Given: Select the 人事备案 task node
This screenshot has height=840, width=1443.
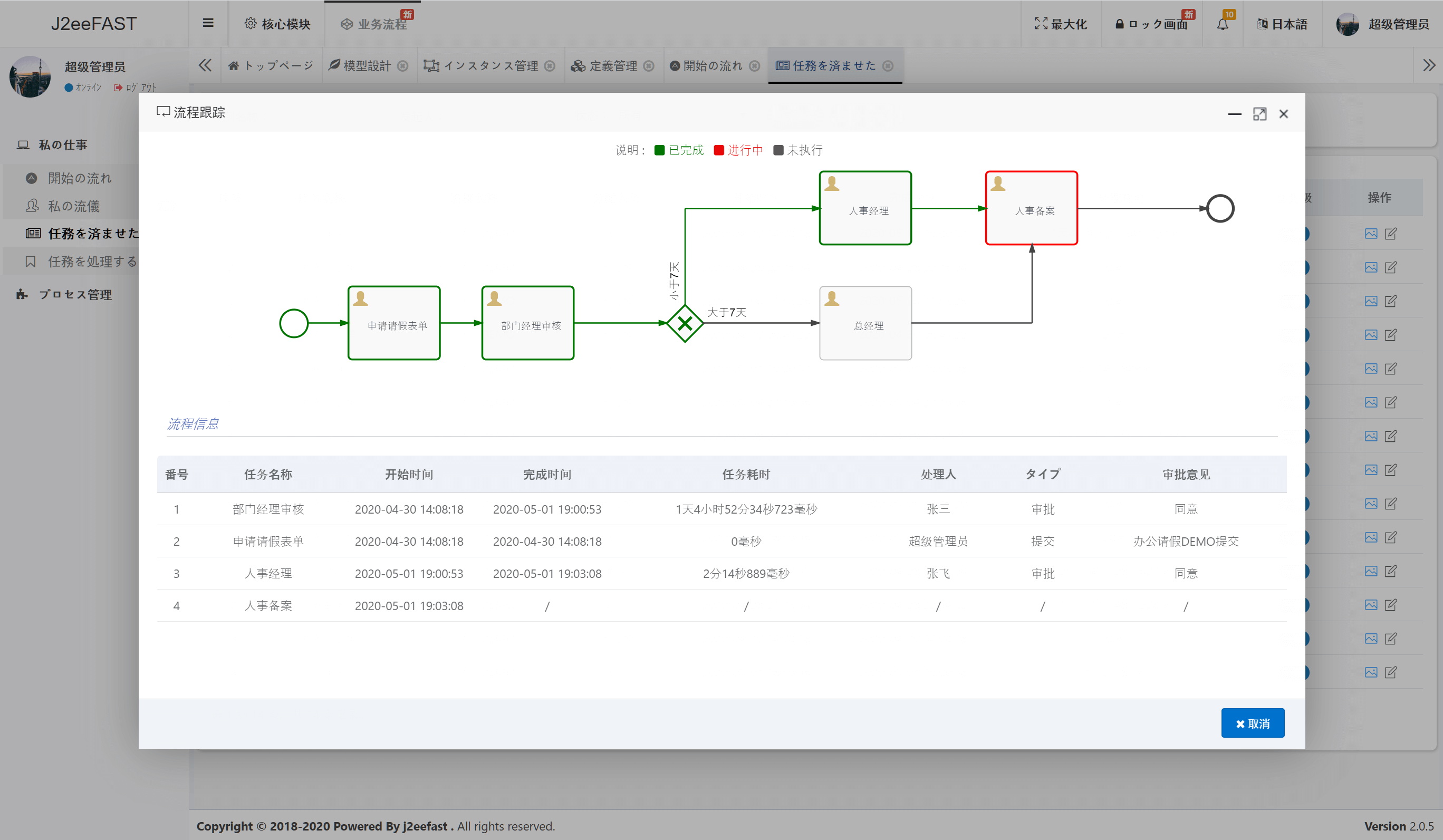Looking at the screenshot, I should 1031,208.
